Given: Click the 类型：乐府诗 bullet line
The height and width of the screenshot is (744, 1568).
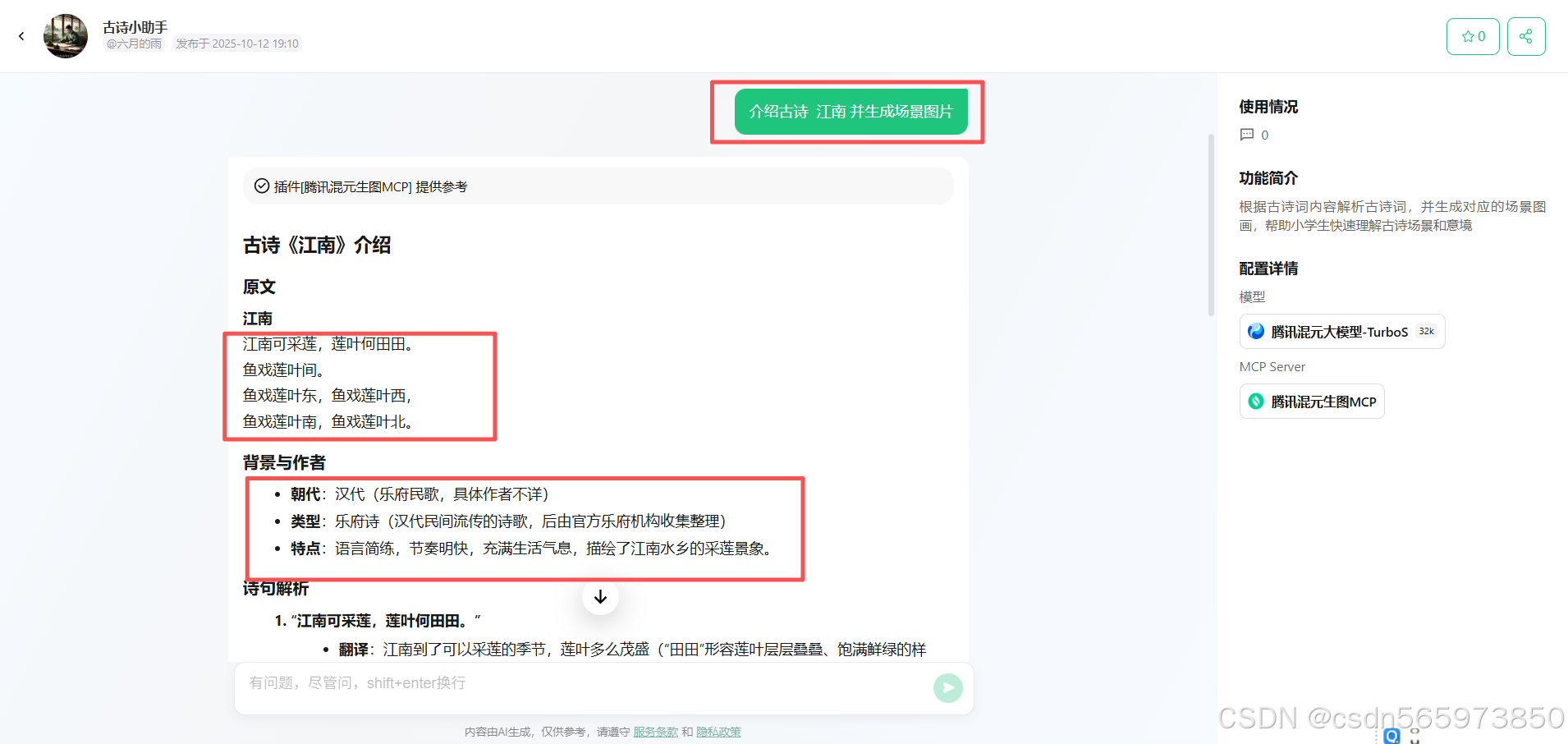Looking at the screenshot, I should 508,521.
